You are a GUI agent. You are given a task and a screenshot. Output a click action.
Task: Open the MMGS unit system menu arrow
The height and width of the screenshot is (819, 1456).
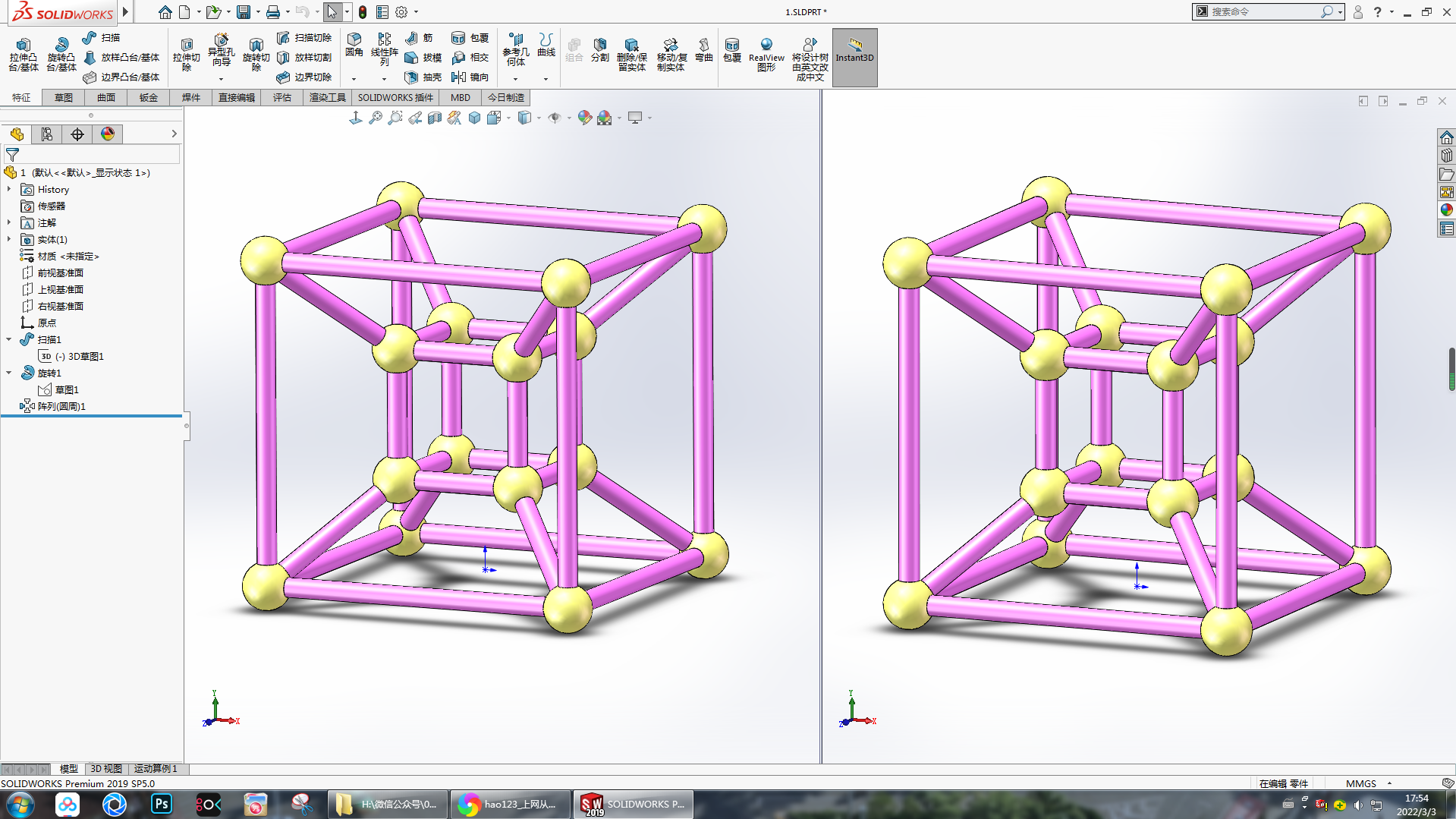click(1389, 783)
